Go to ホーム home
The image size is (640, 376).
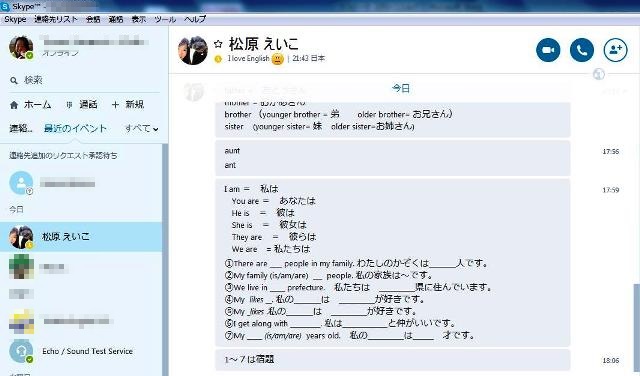[x=31, y=105]
